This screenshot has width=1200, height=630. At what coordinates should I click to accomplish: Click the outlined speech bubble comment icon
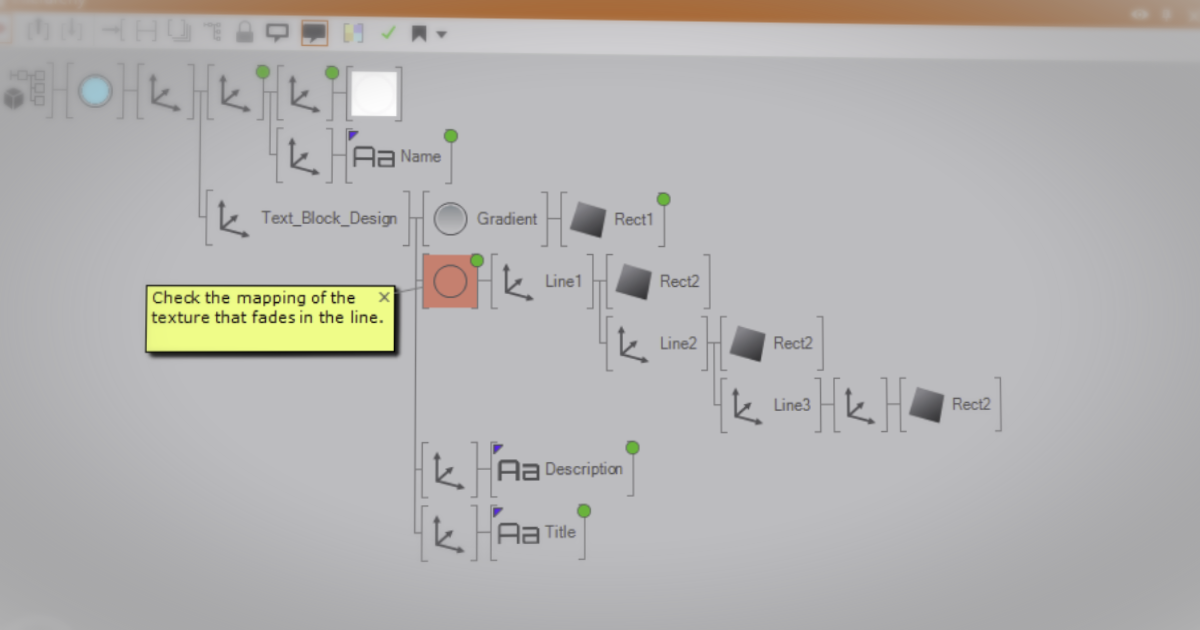click(277, 33)
